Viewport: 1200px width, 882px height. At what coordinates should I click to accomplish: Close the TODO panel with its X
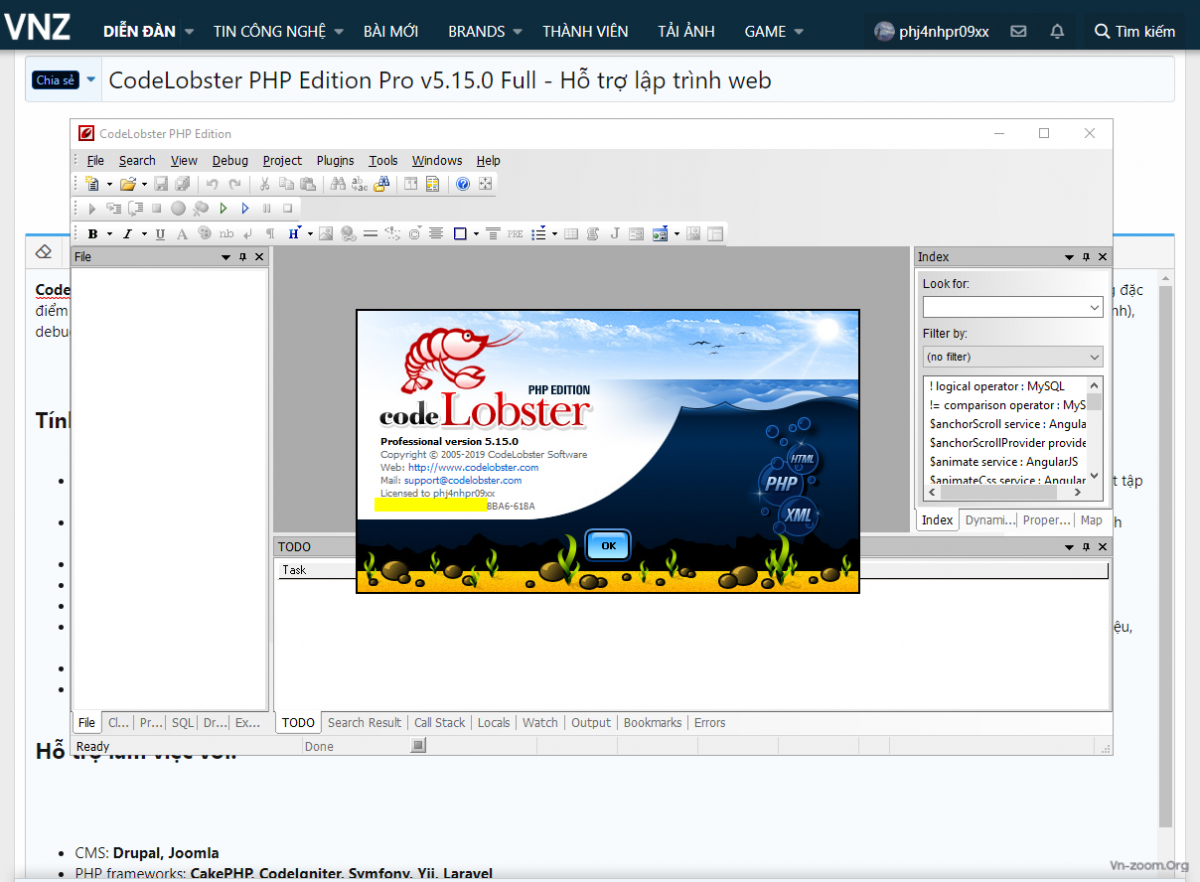pos(1101,547)
